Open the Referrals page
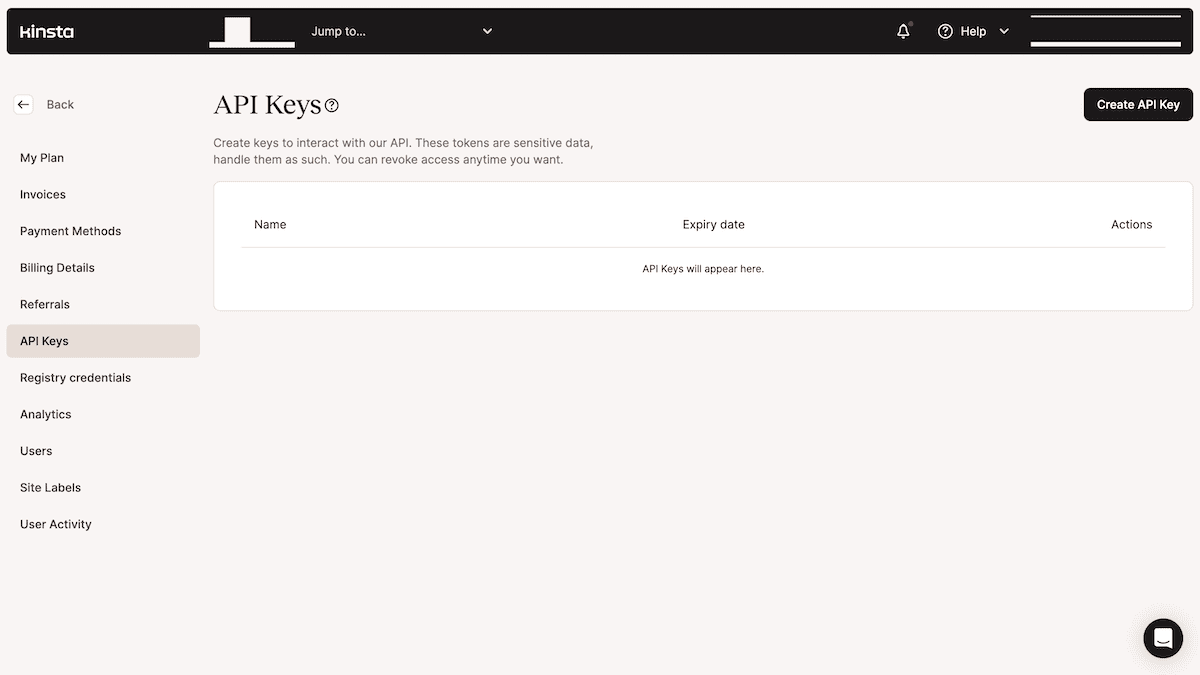The width and height of the screenshot is (1200, 675). coord(45,304)
